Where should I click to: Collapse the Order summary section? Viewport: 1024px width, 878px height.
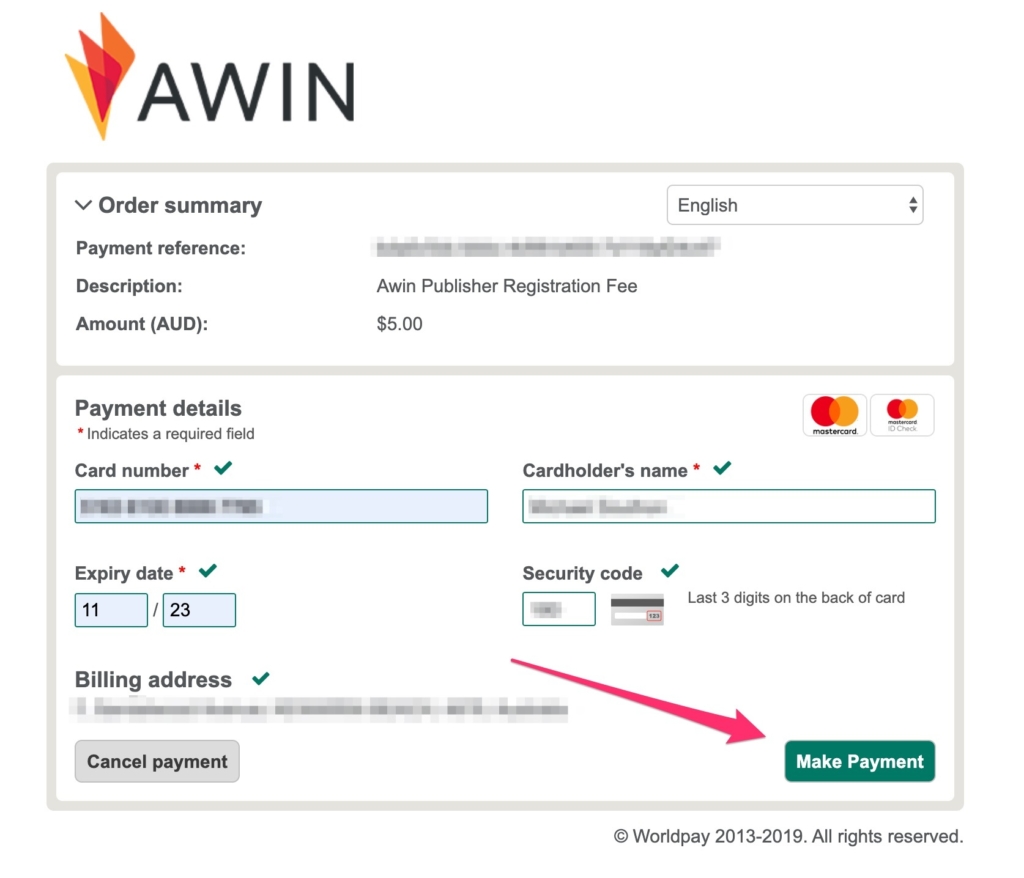(83, 205)
